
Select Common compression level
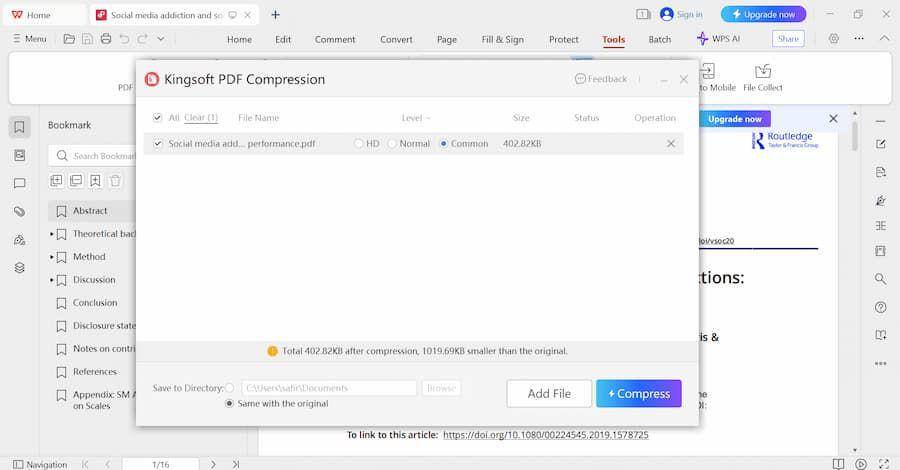click(444, 143)
